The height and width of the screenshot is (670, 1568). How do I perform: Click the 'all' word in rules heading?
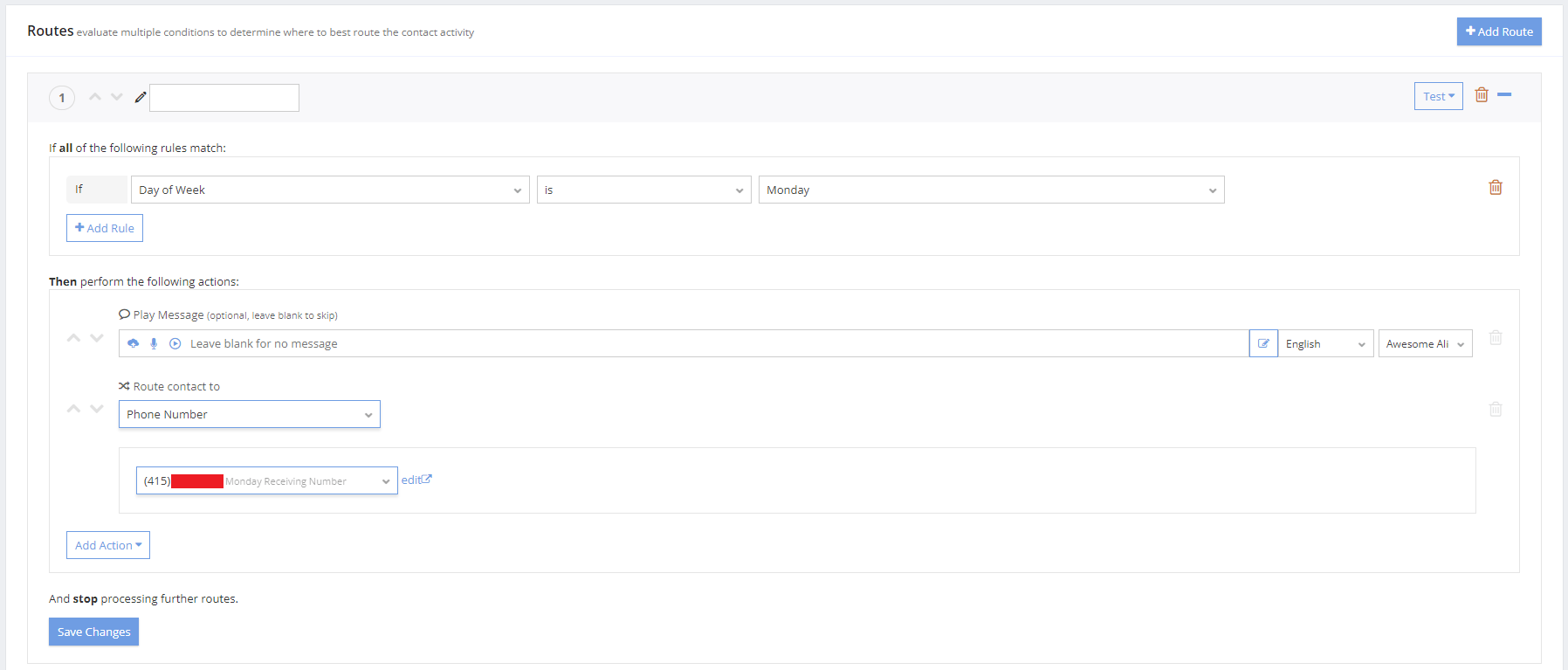tap(65, 148)
